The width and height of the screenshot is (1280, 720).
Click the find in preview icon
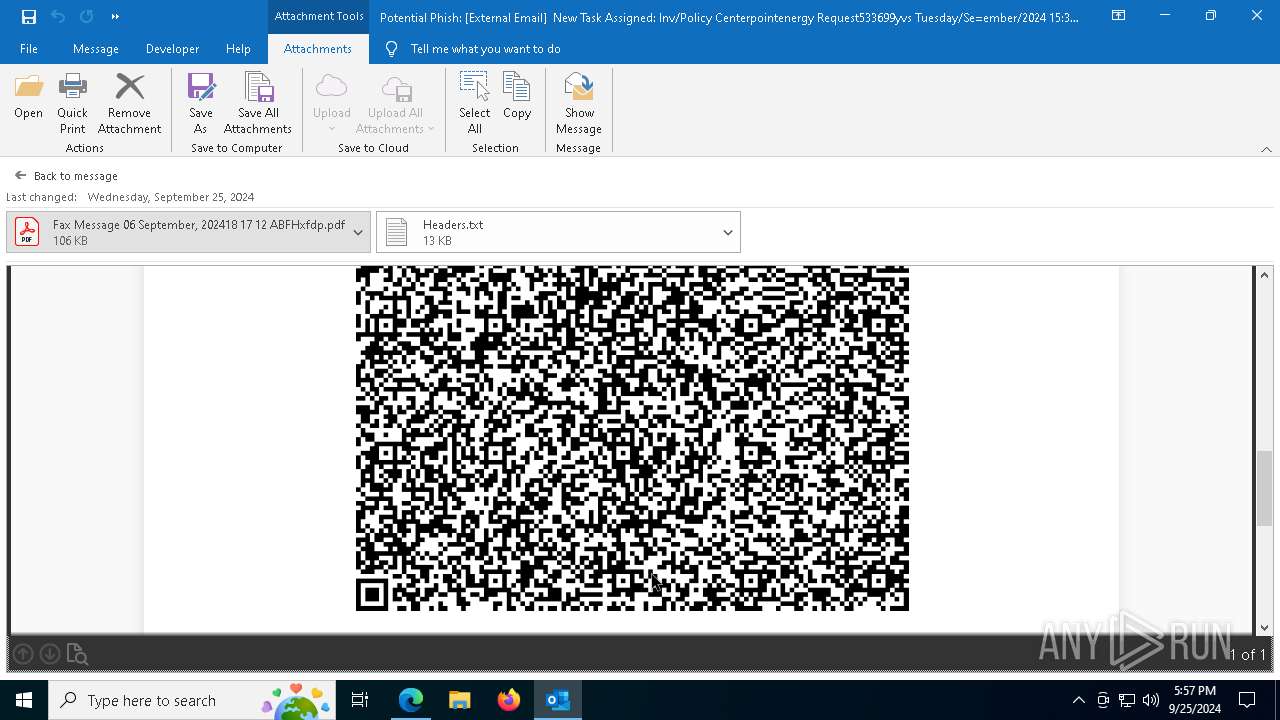[77, 654]
